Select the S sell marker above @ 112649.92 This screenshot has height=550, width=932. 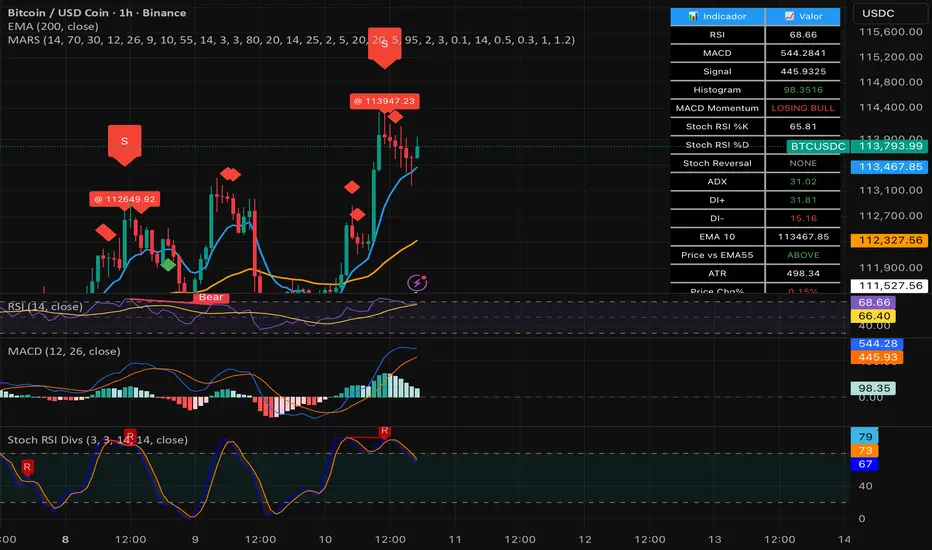click(124, 144)
